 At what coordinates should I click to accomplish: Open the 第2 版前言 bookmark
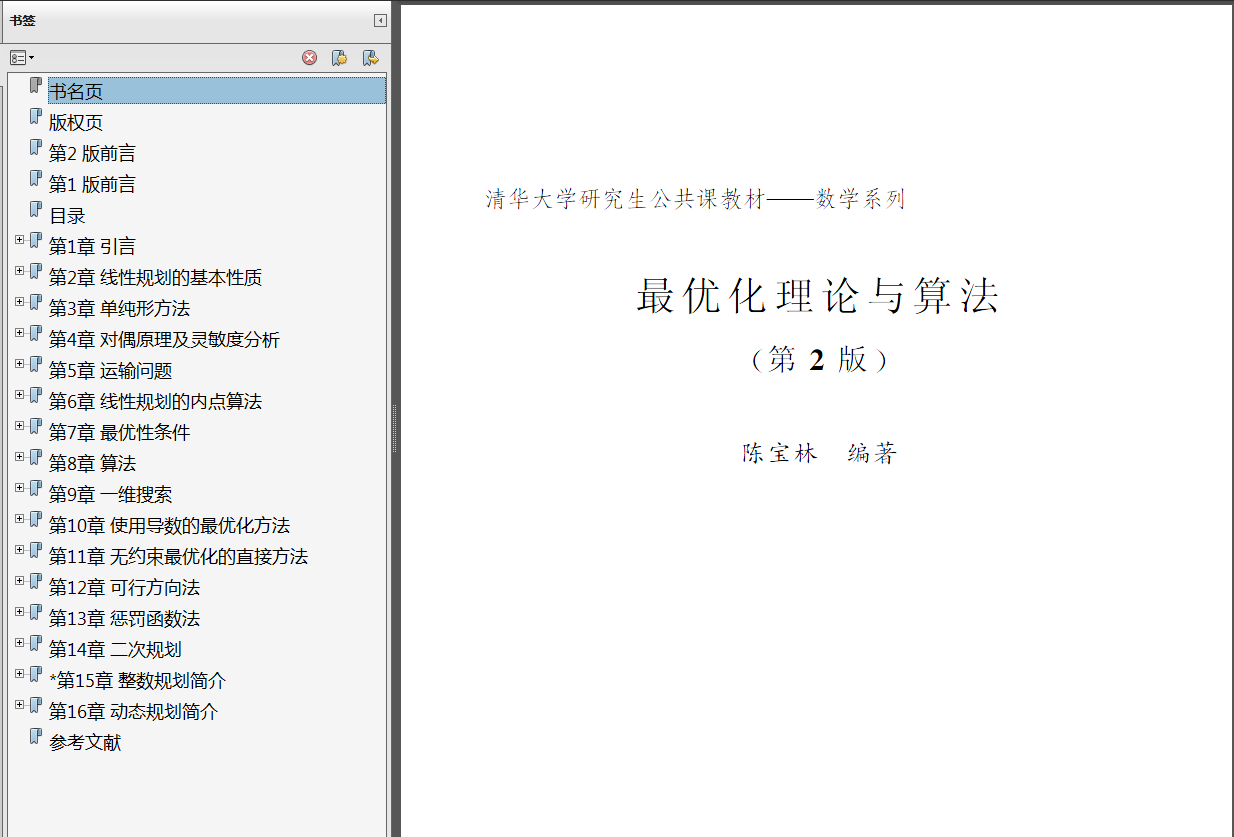(x=92, y=154)
